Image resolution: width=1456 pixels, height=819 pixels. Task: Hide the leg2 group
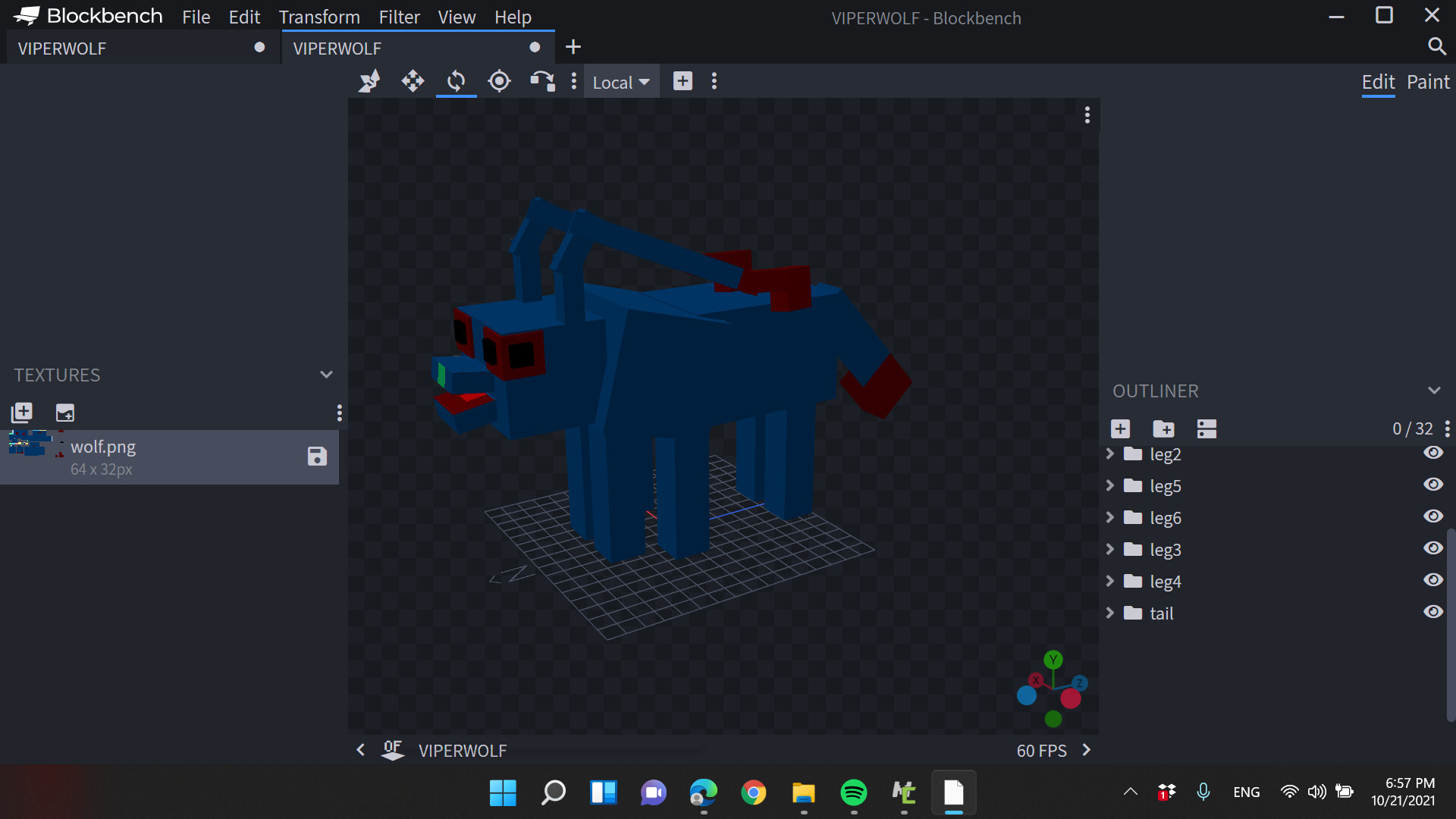1432,453
